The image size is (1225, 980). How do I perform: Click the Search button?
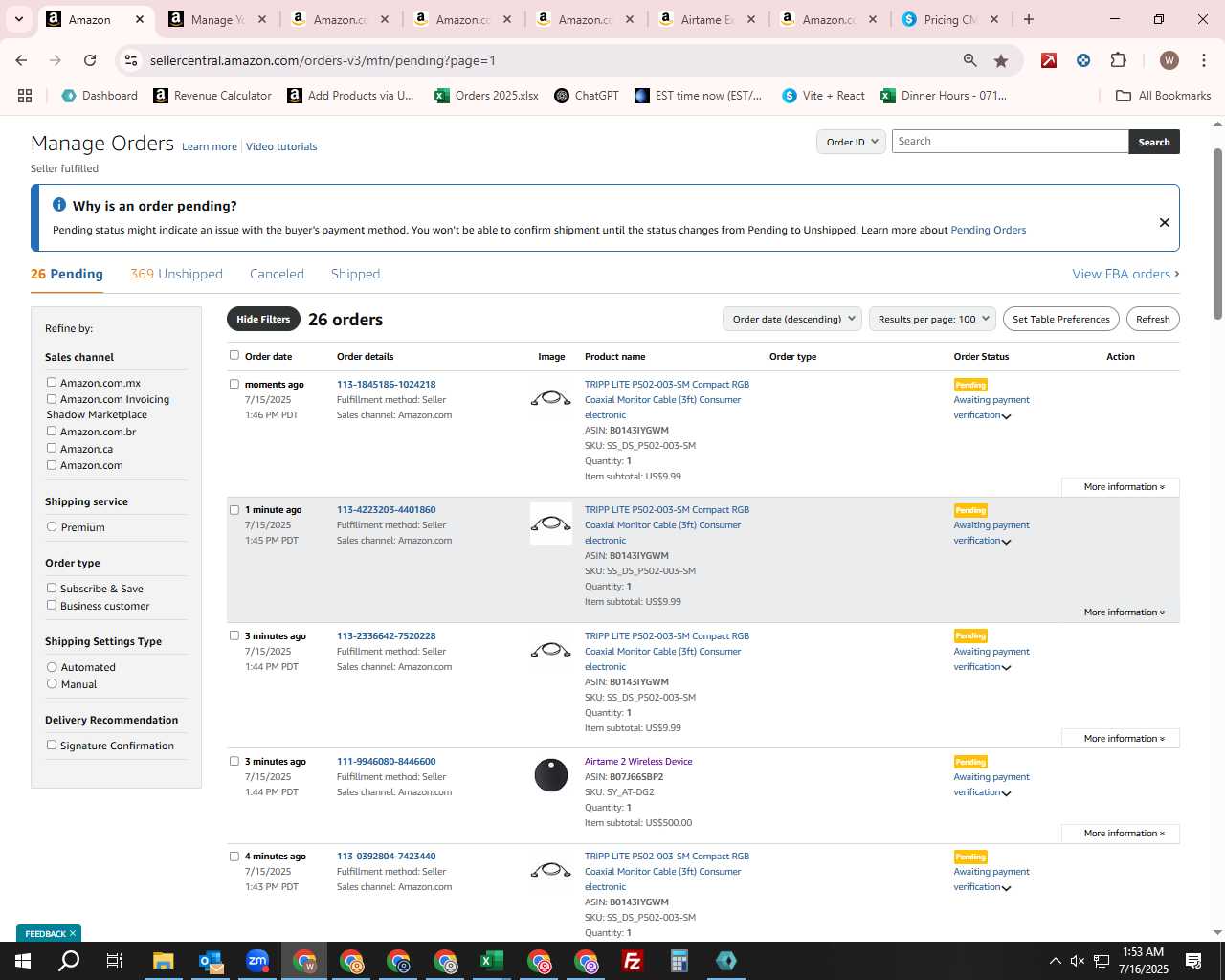pyautogui.click(x=1154, y=142)
